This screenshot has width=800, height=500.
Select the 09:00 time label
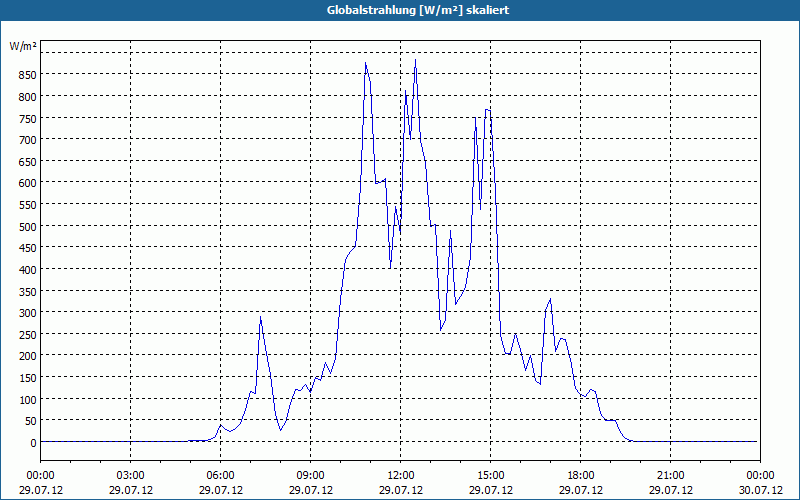pos(311,476)
